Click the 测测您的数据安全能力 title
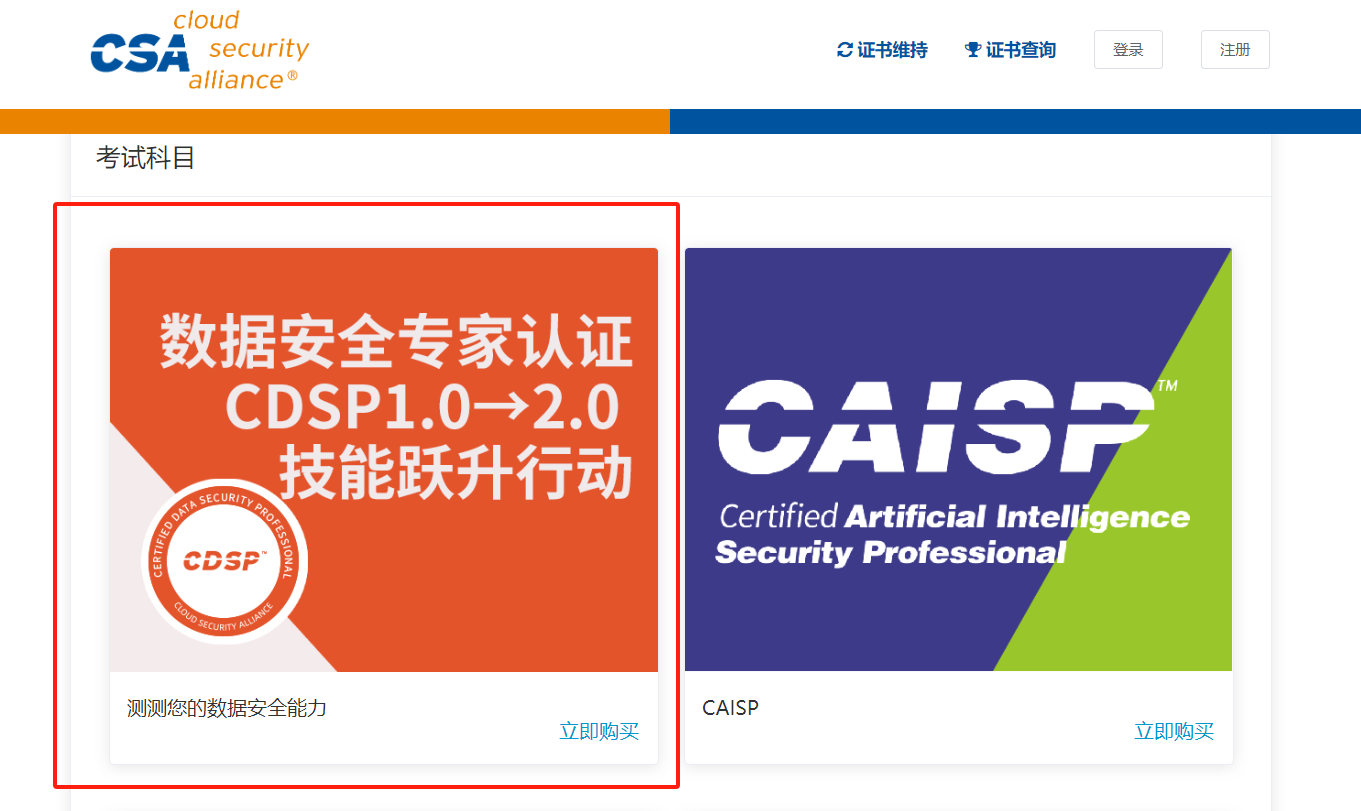The width and height of the screenshot is (1361, 811). (x=227, y=709)
